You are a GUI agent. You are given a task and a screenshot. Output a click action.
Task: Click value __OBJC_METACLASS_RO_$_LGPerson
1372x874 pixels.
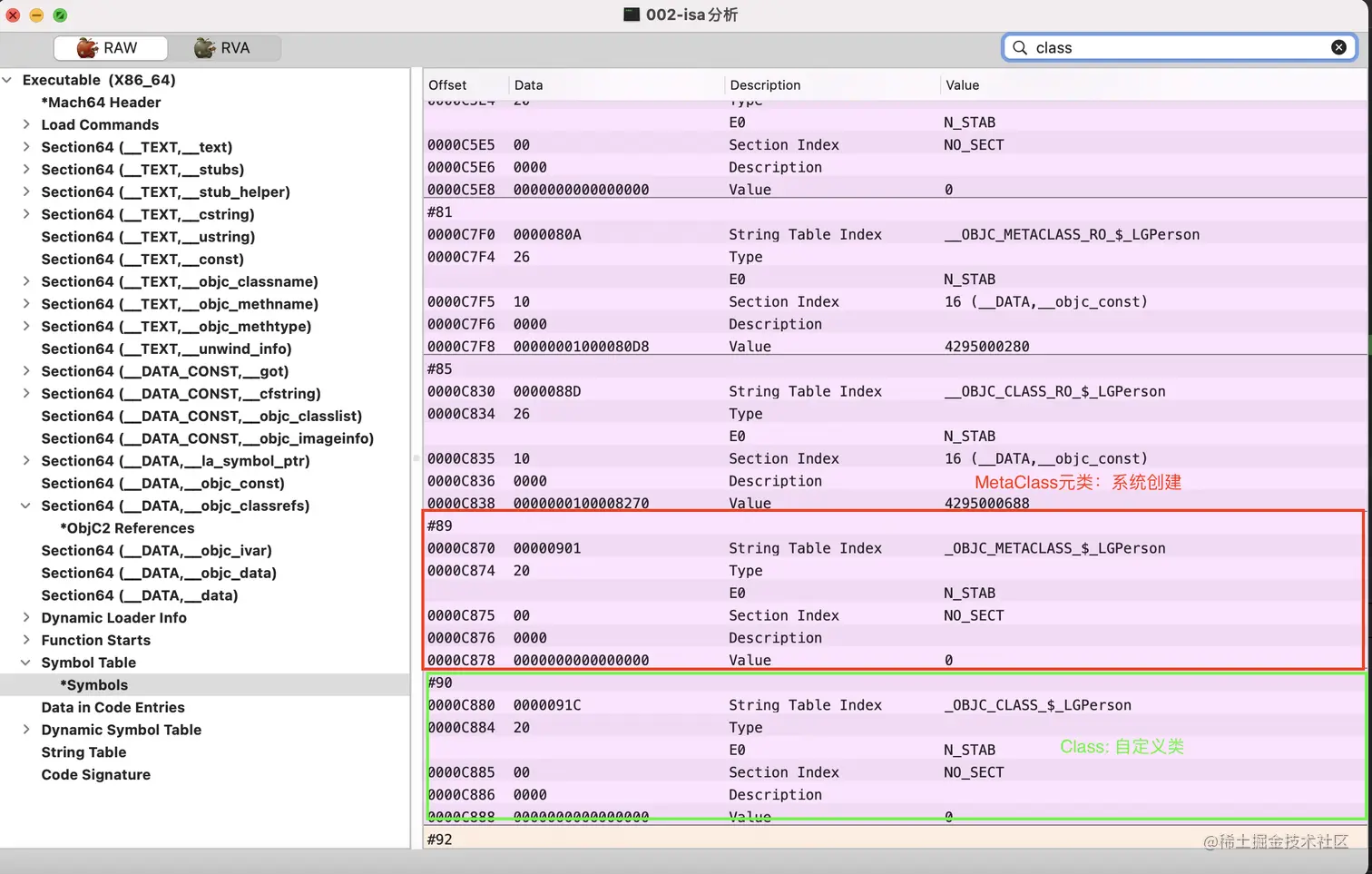1072,234
